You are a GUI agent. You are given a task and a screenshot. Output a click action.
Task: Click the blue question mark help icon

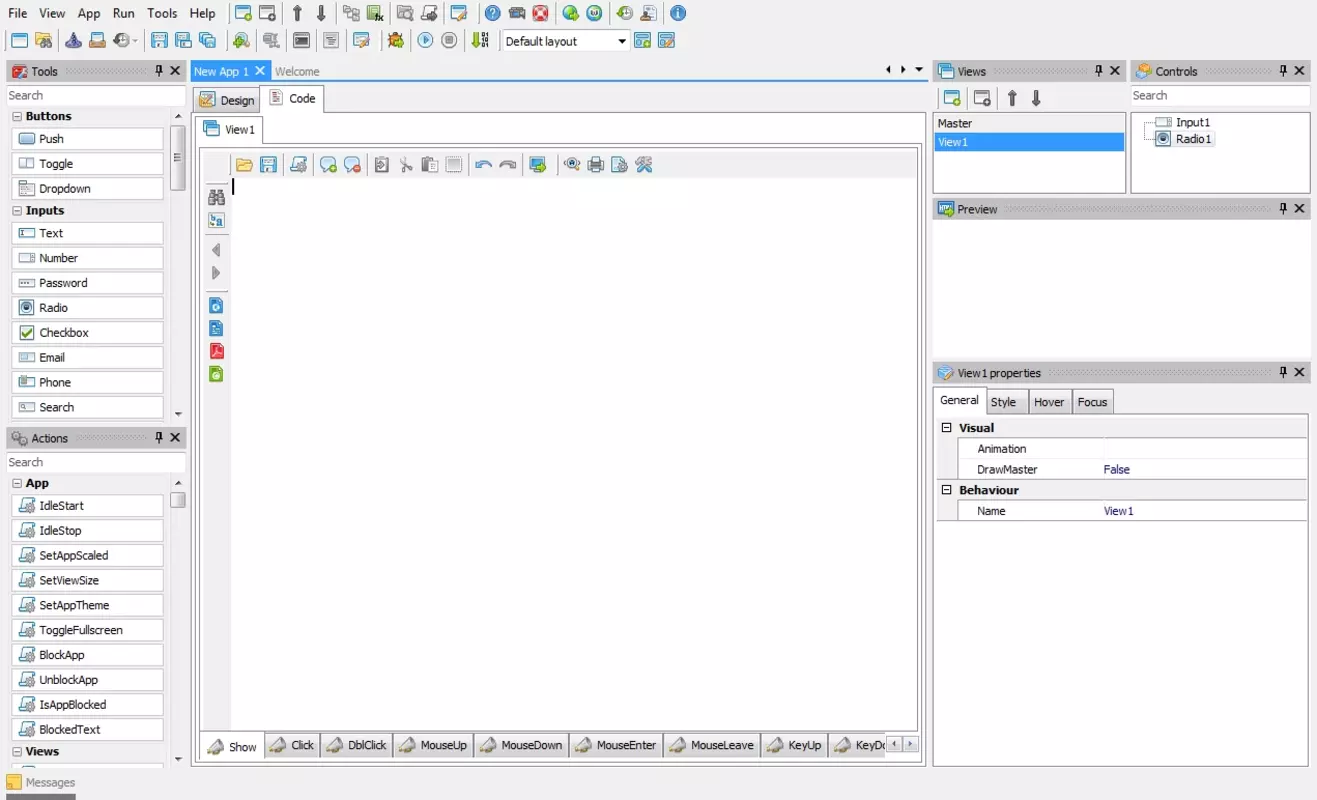[x=492, y=14]
